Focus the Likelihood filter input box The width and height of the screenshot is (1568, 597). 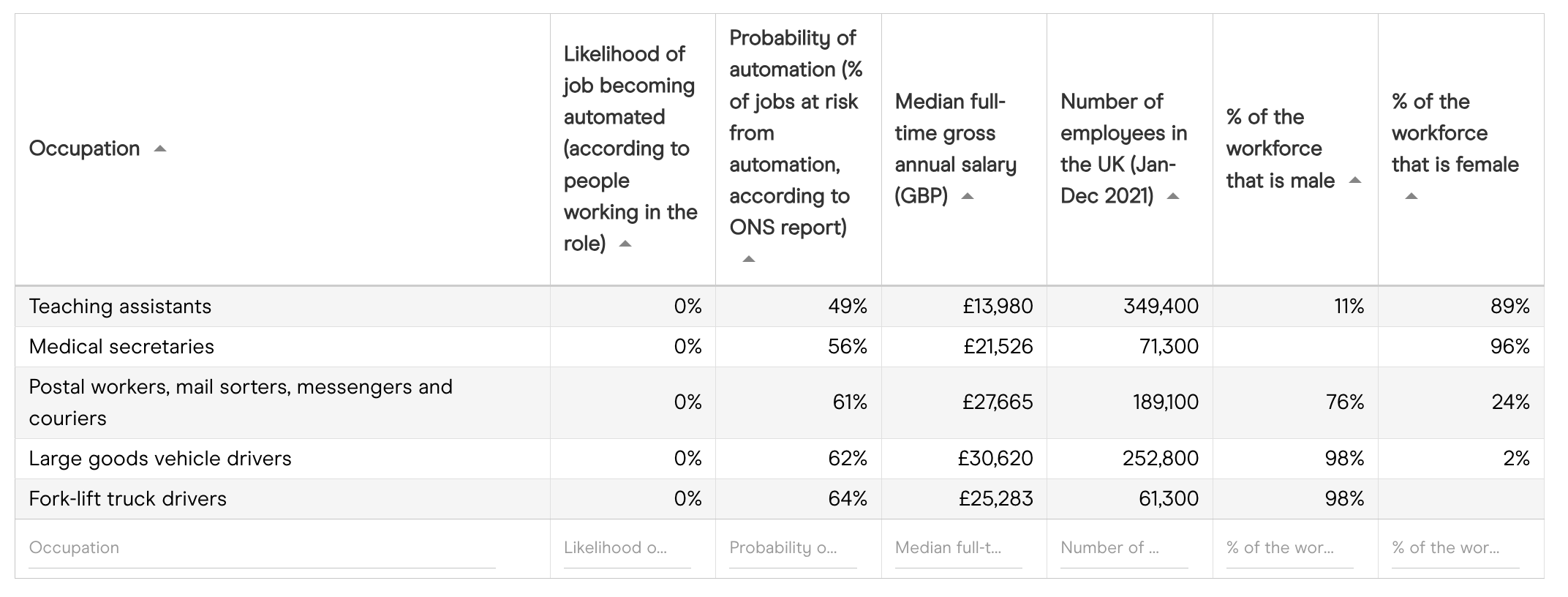pos(627,548)
